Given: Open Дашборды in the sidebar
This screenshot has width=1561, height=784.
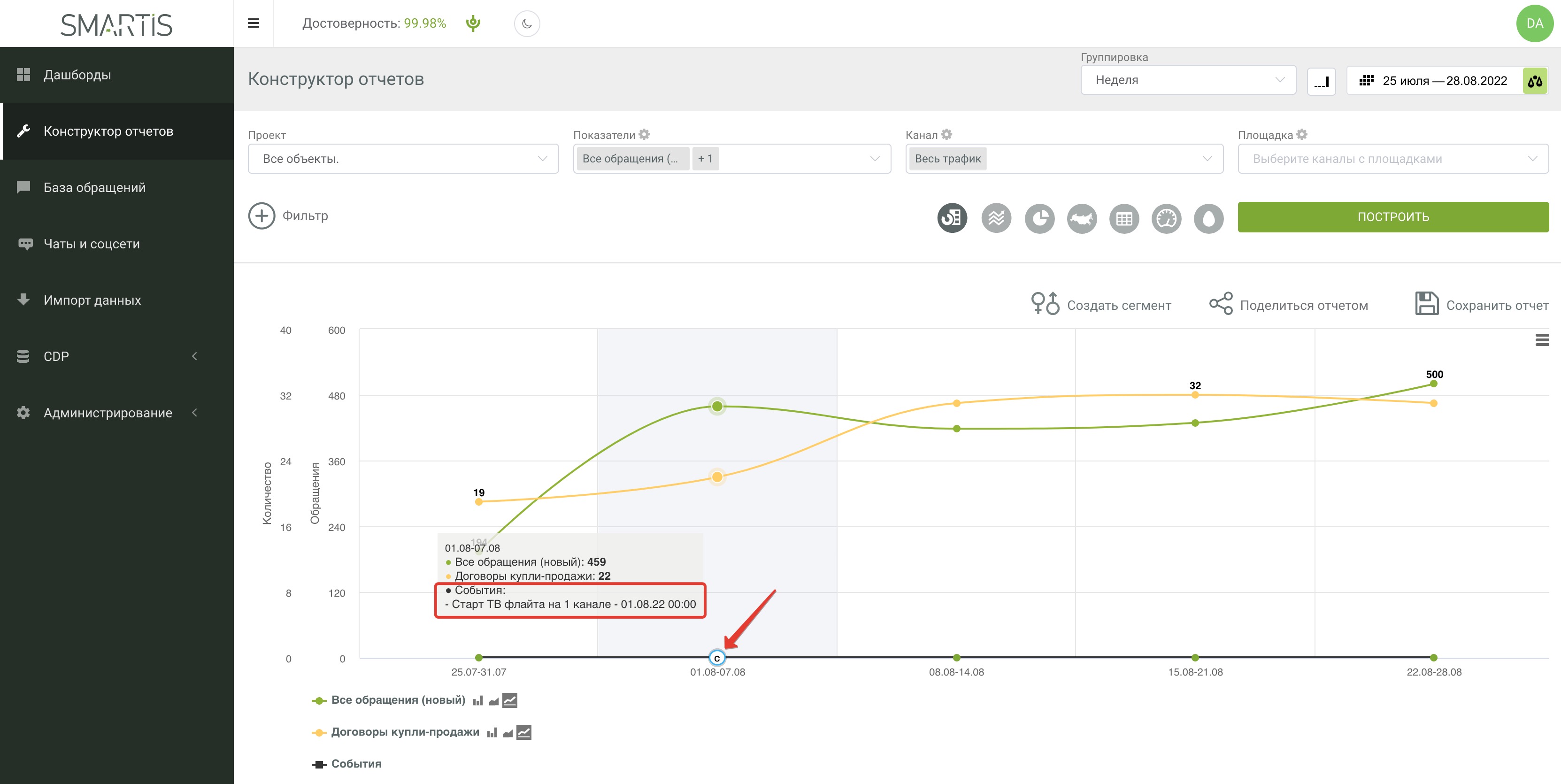Looking at the screenshot, I should pyautogui.click(x=77, y=75).
